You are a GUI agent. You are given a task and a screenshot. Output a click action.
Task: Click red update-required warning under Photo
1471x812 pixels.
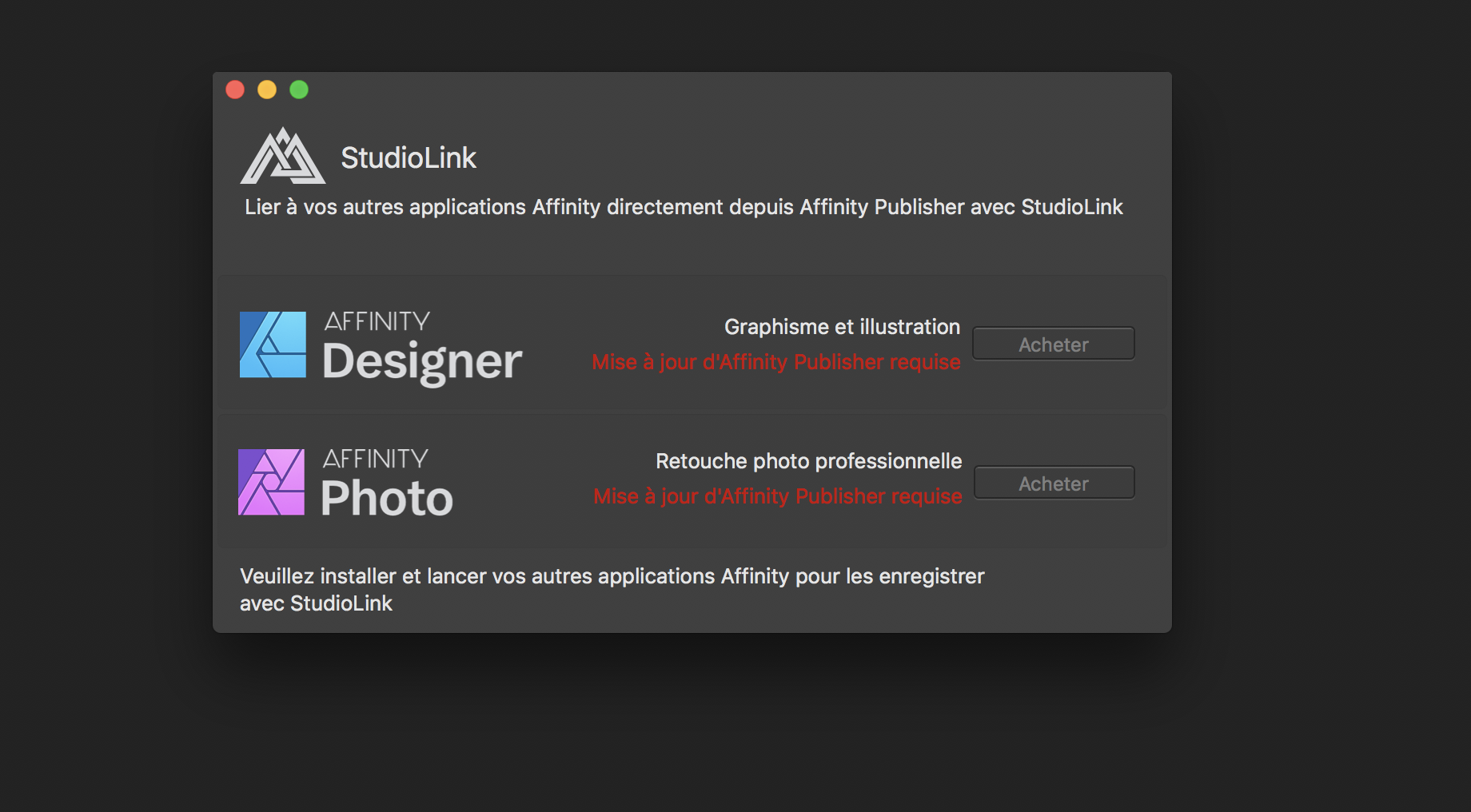pos(778,496)
